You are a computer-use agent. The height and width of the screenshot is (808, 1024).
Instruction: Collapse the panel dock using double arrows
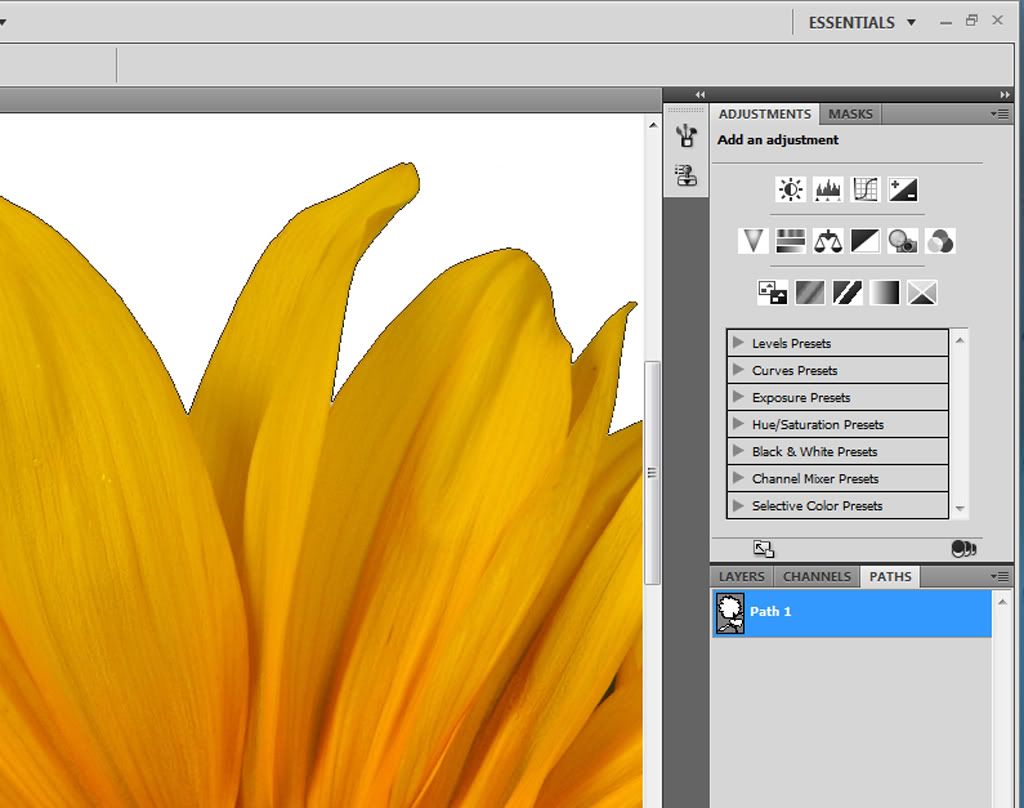coord(1004,94)
